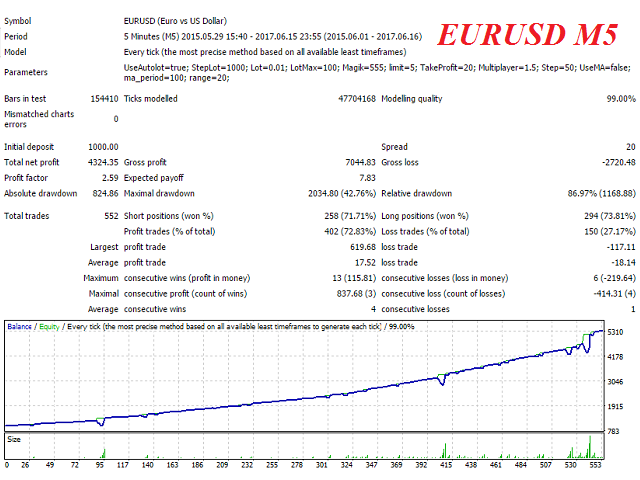Click the 783 value on the chart's vertical axis
The height and width of the screenshot is (480, 640).
pos(613,431)
